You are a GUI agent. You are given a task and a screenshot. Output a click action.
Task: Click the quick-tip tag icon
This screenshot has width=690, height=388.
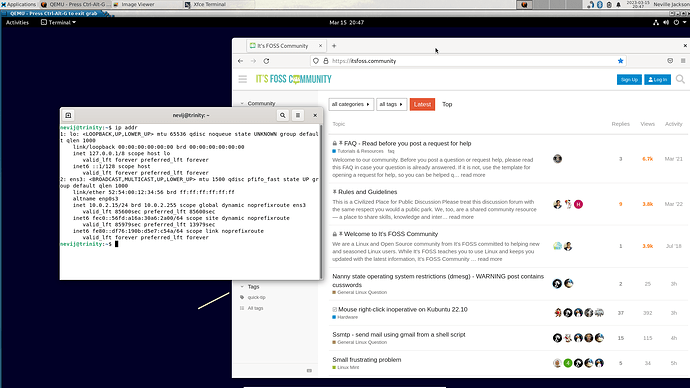(242, 297)
